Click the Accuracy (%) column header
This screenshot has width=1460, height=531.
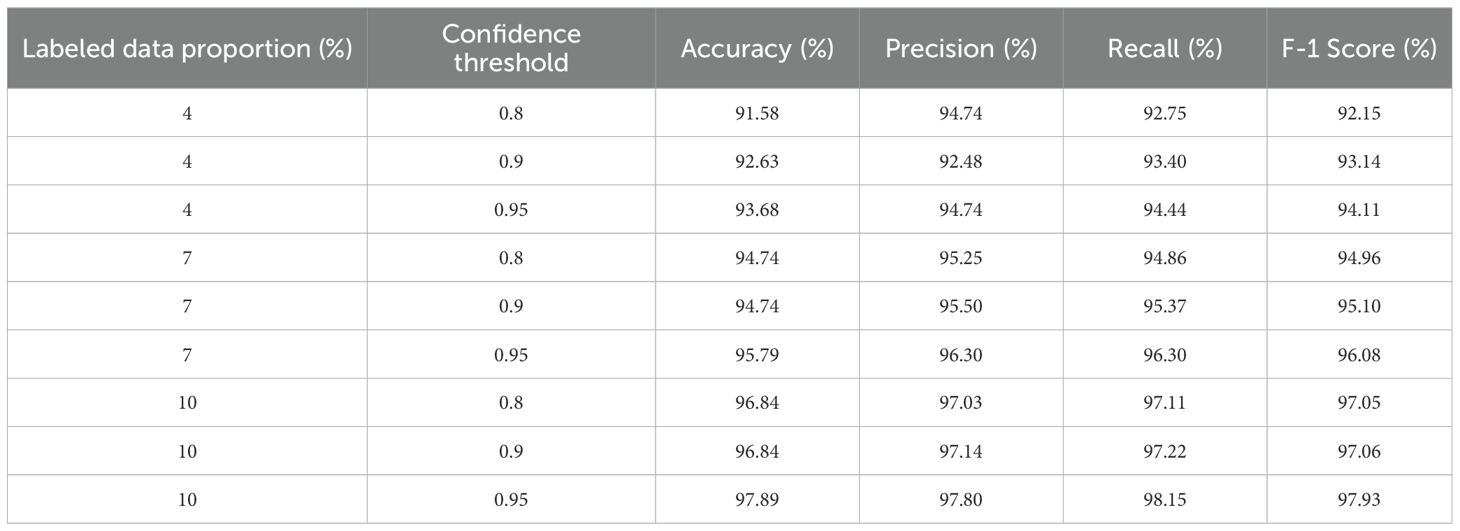(757, 49)
